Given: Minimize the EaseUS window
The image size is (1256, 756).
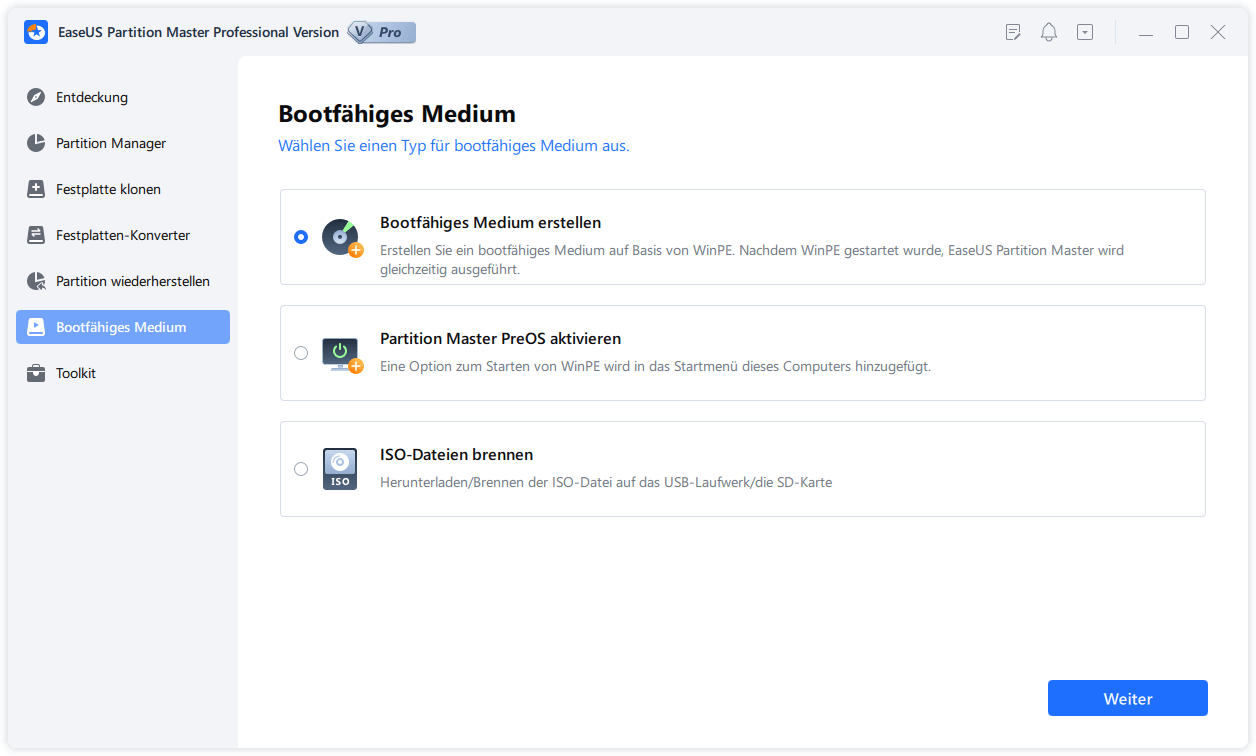Looking at the screenshot, I should [x=1146, y=32].
